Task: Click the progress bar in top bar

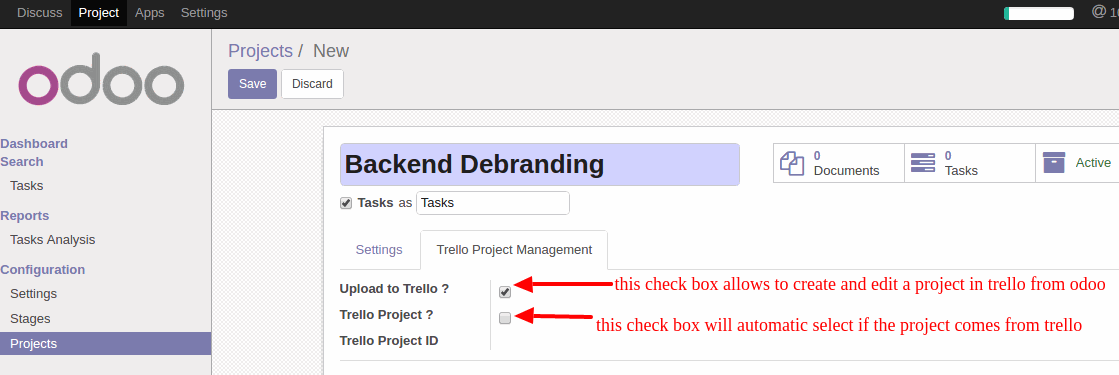Action: (1038, 13)
